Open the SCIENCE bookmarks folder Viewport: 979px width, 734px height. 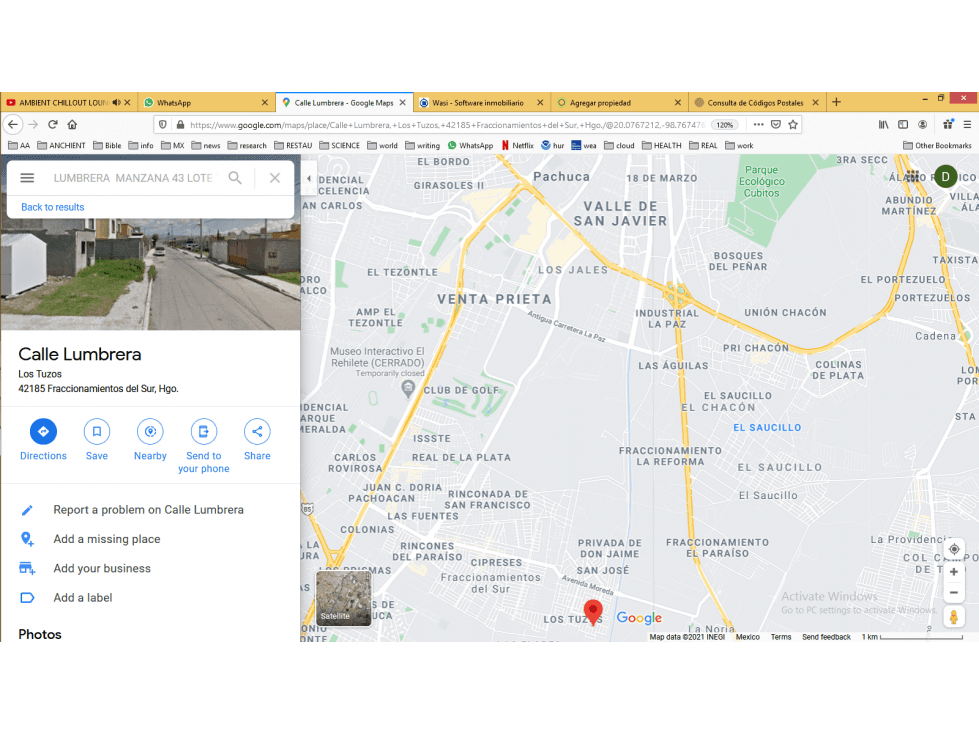(x=340, y=145)
